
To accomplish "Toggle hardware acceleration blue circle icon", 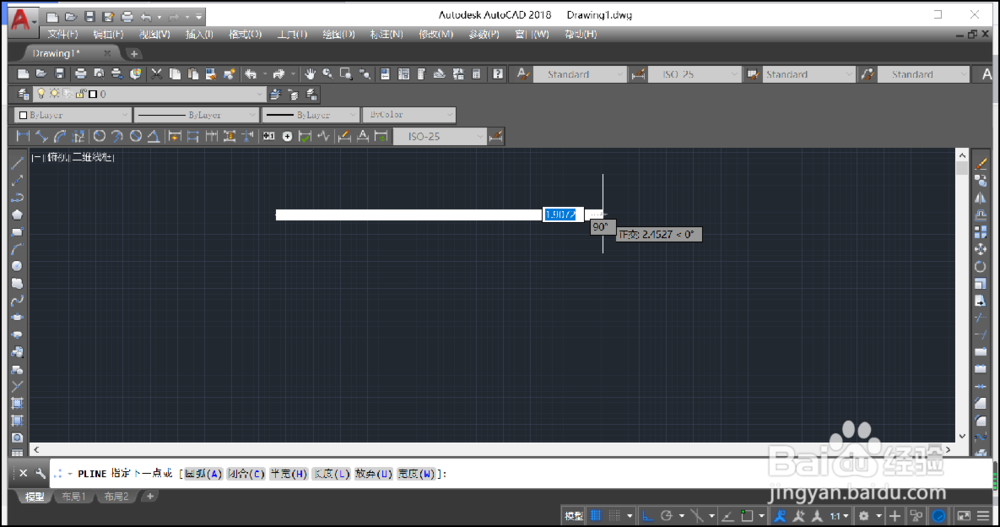I will [x=939, y=516].
